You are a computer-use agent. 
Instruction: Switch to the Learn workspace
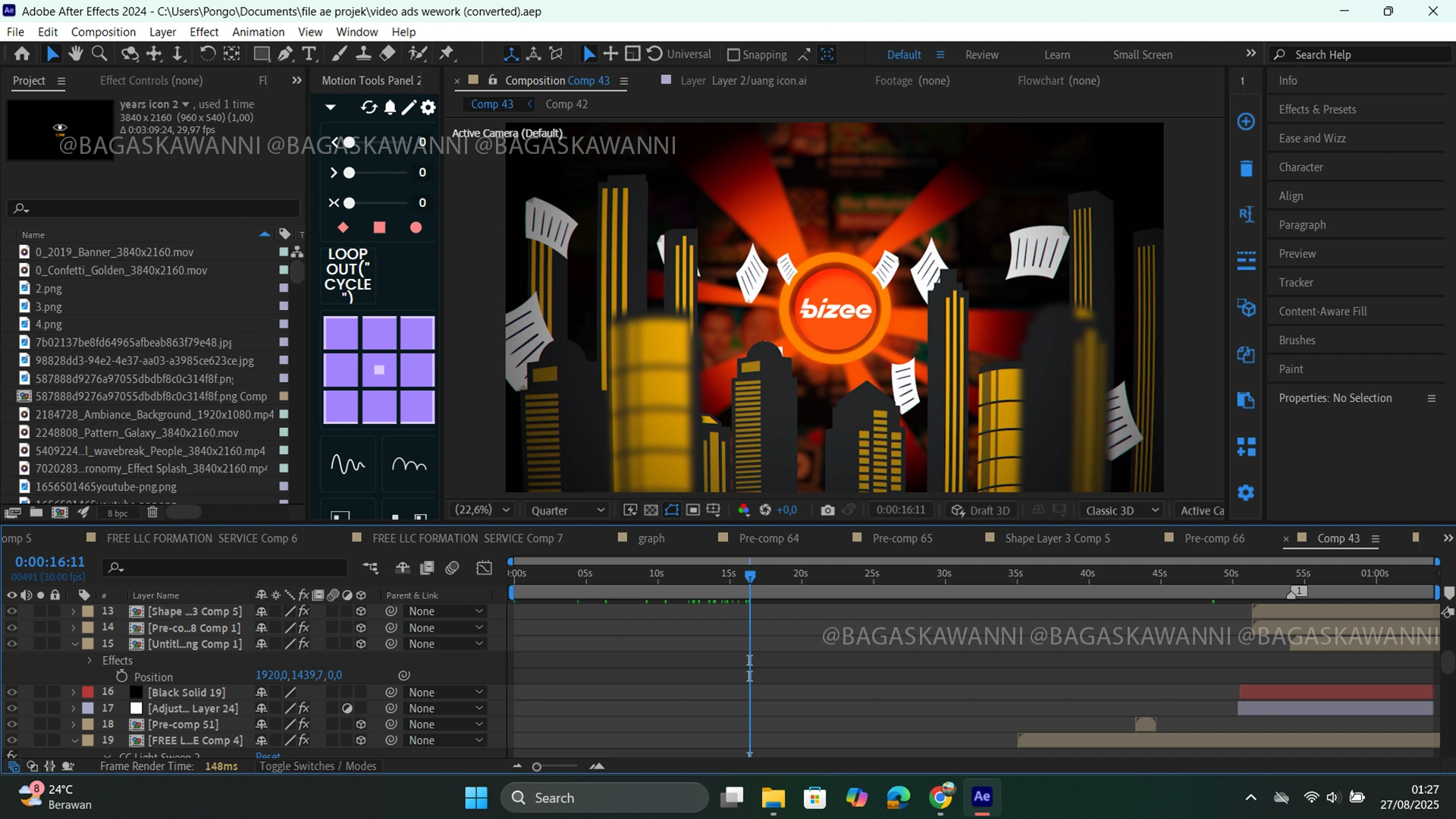1057,55
